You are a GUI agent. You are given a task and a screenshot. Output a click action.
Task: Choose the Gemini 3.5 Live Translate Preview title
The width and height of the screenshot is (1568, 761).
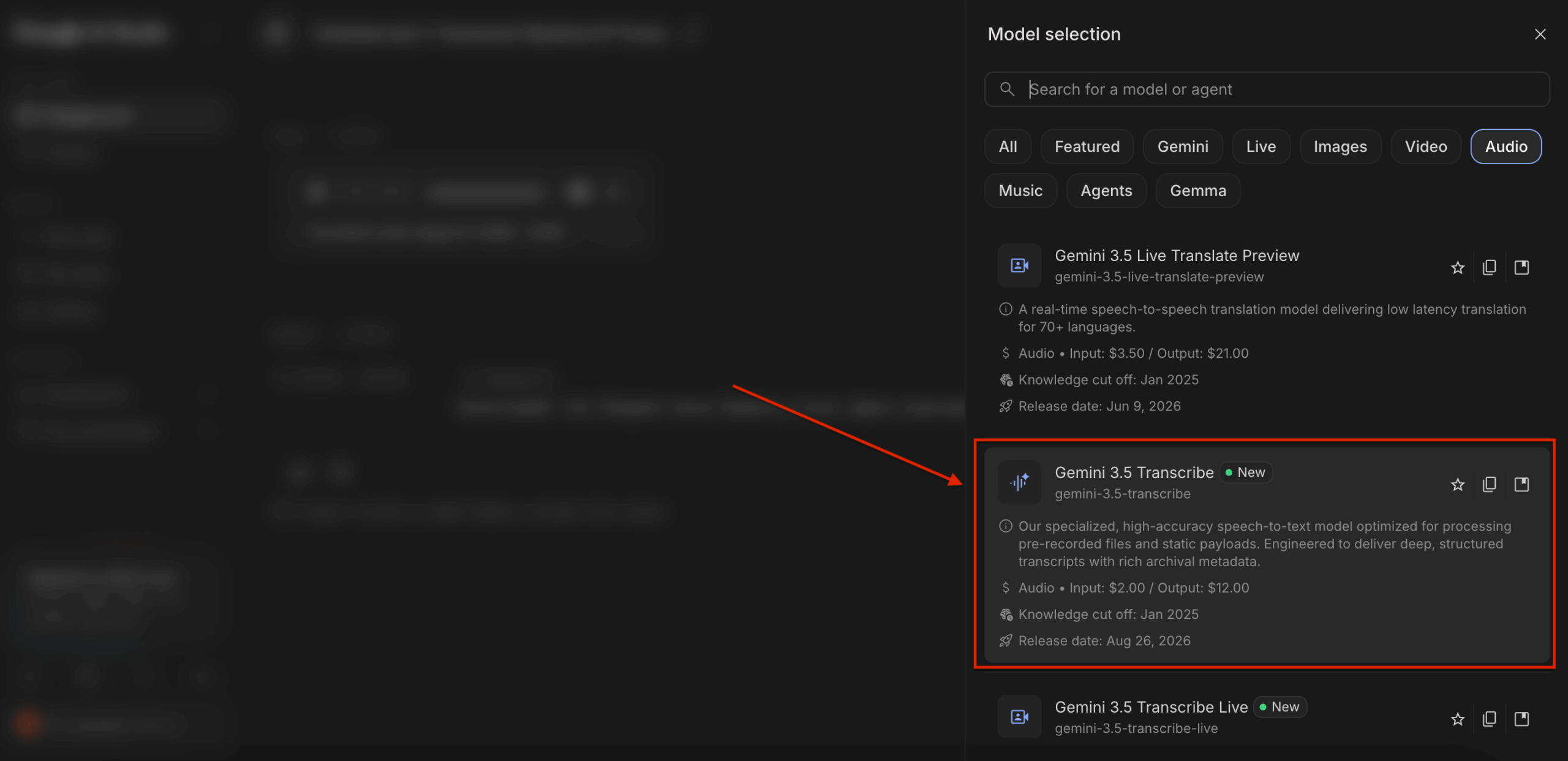[1177, 256]
